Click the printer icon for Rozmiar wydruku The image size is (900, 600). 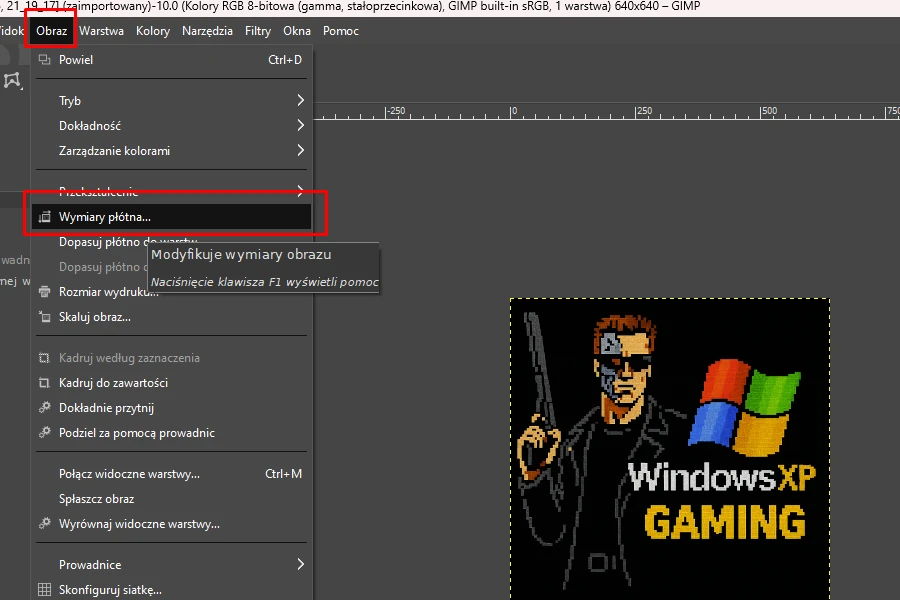[44, 292]
